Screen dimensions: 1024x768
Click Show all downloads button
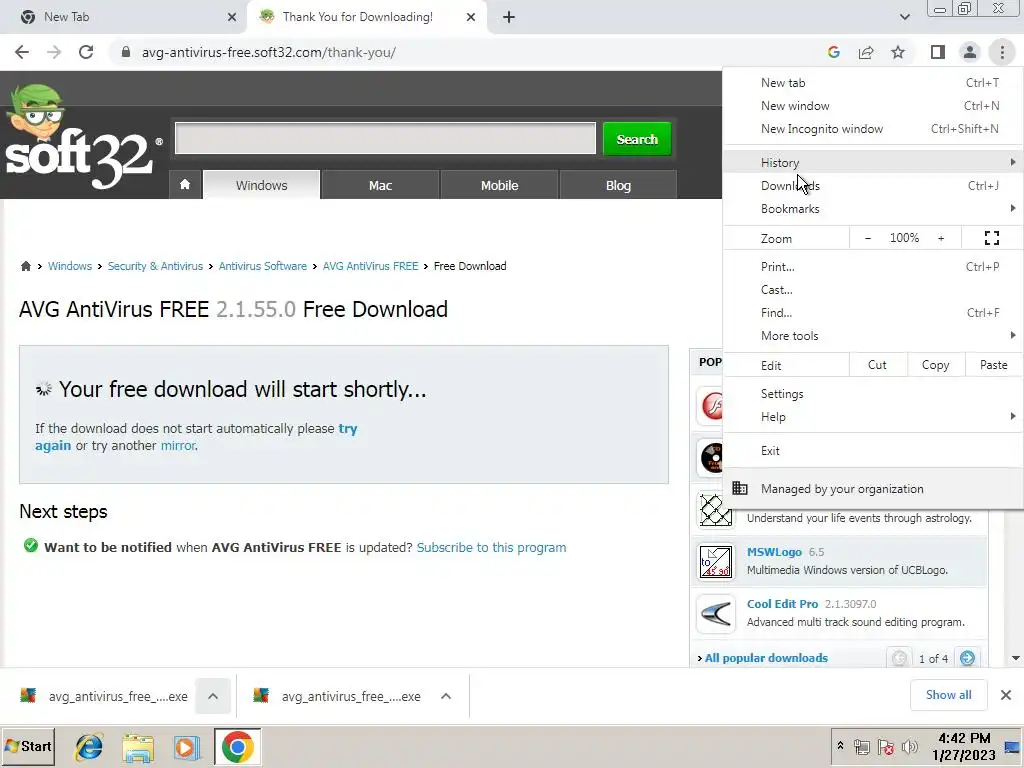pyautogui.click(x=948, y=695)
